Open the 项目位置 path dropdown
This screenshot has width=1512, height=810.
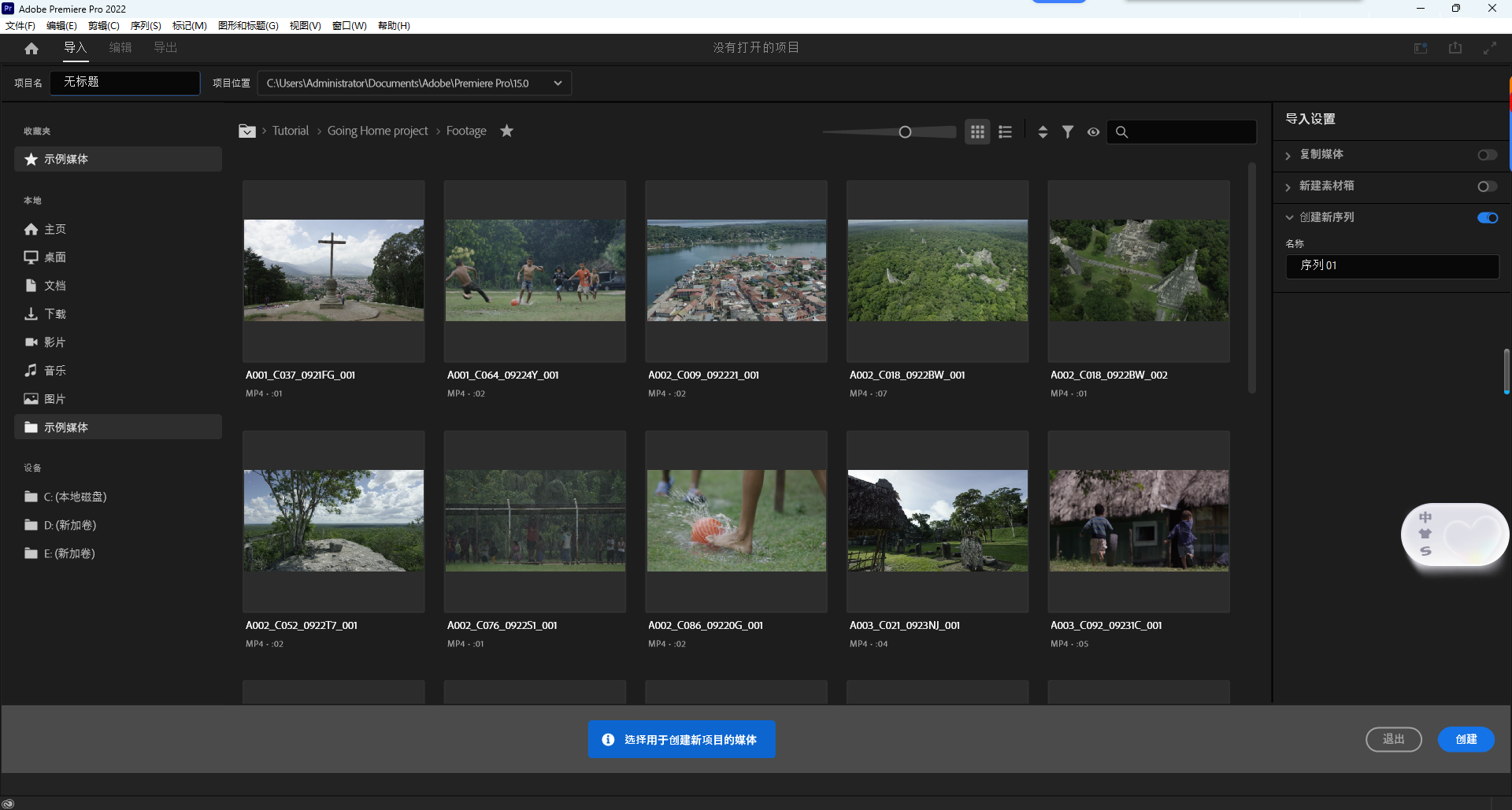pos(558,83)
